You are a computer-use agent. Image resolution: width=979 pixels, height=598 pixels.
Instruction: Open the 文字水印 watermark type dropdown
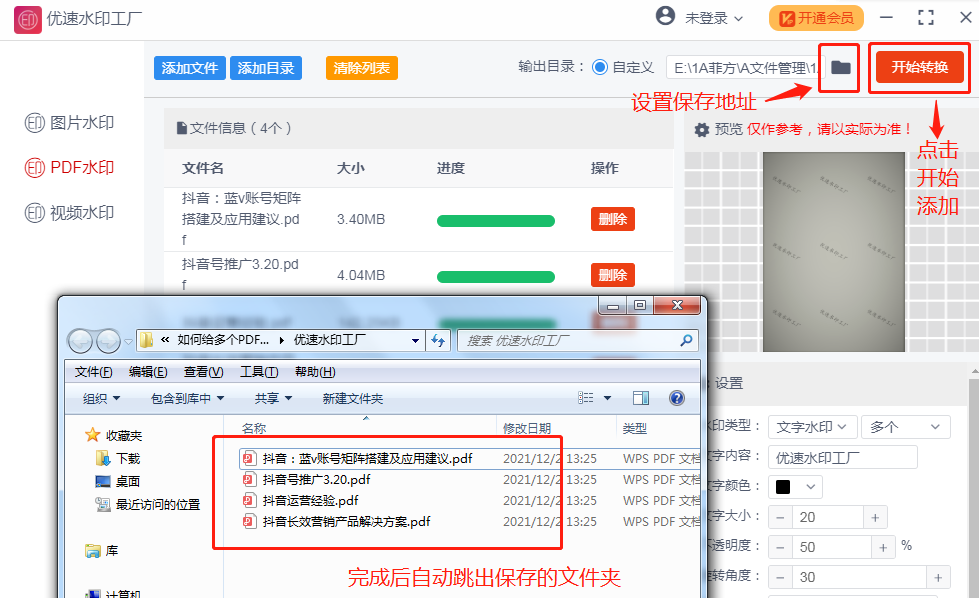pyautogui.click(x=812, y=427)
